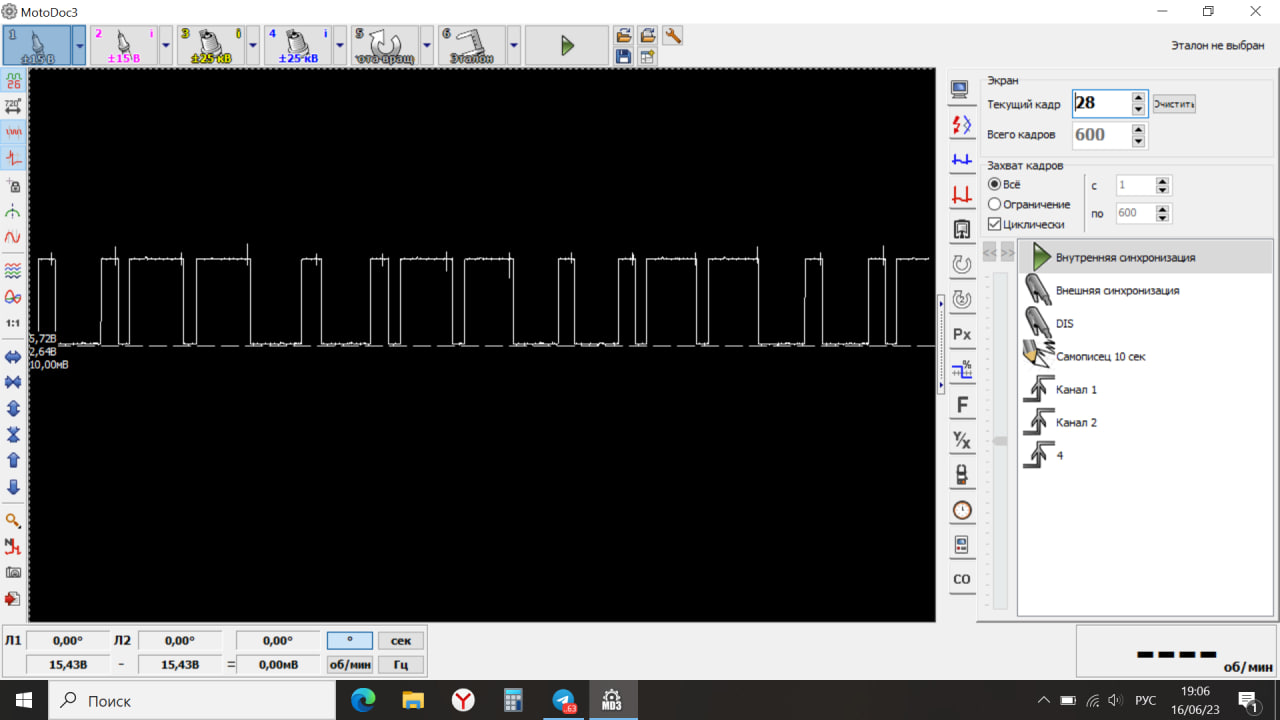Image resolution: width=1280 pixels, height=720 pixels.
Task: Click the Px pressure mode icon
Action: 962,334
